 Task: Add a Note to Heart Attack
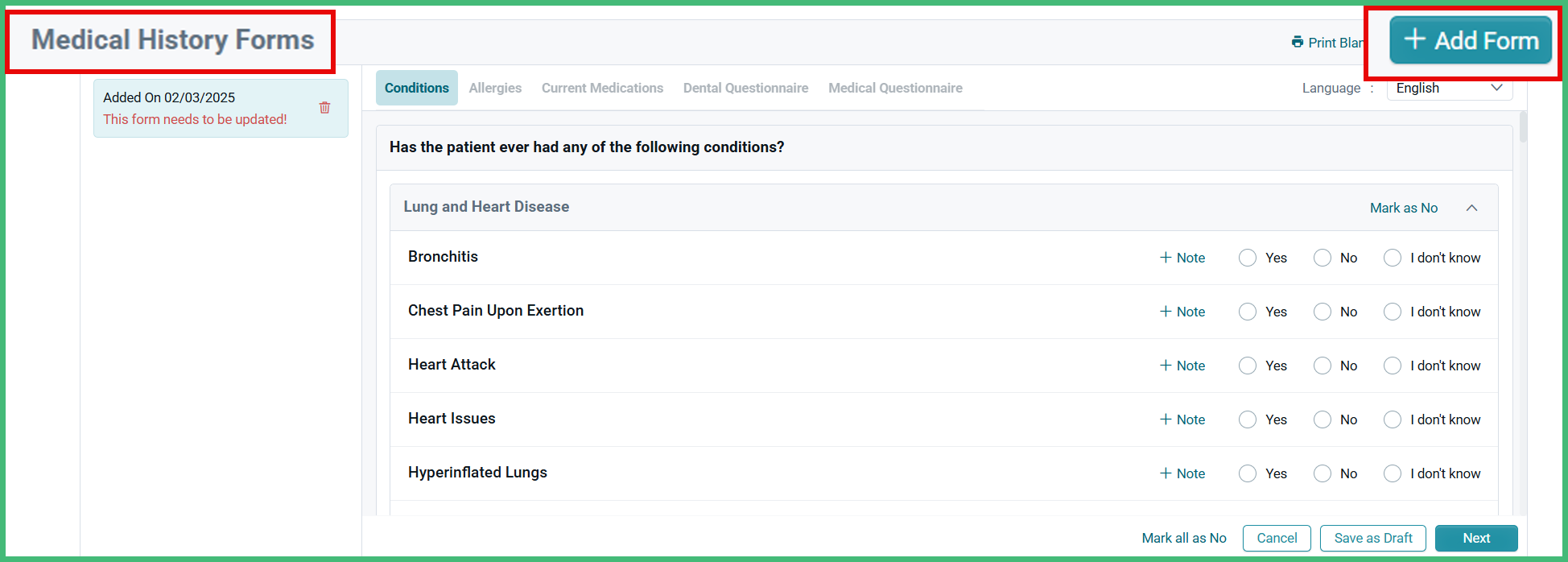(1182, 365)
